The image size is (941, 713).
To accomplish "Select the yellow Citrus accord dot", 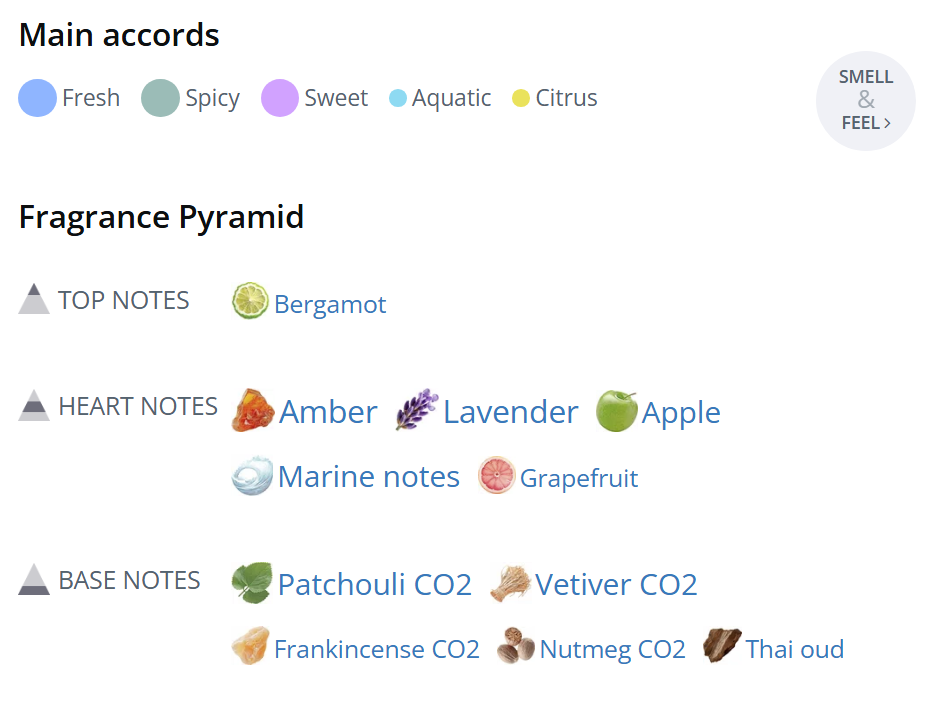I will pyautogui.click(x=521, y=98).
